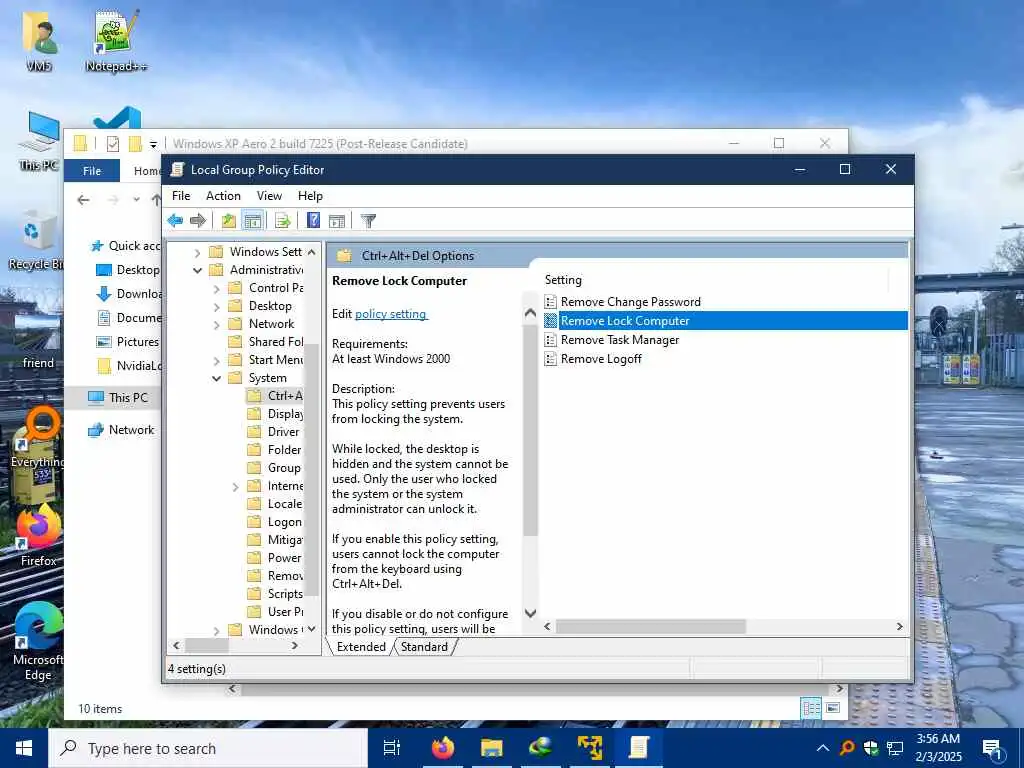Select Quick access in File Explorer sidebar
The width and height of the screenshot is (1024, 768).
[x=125, y=246]
